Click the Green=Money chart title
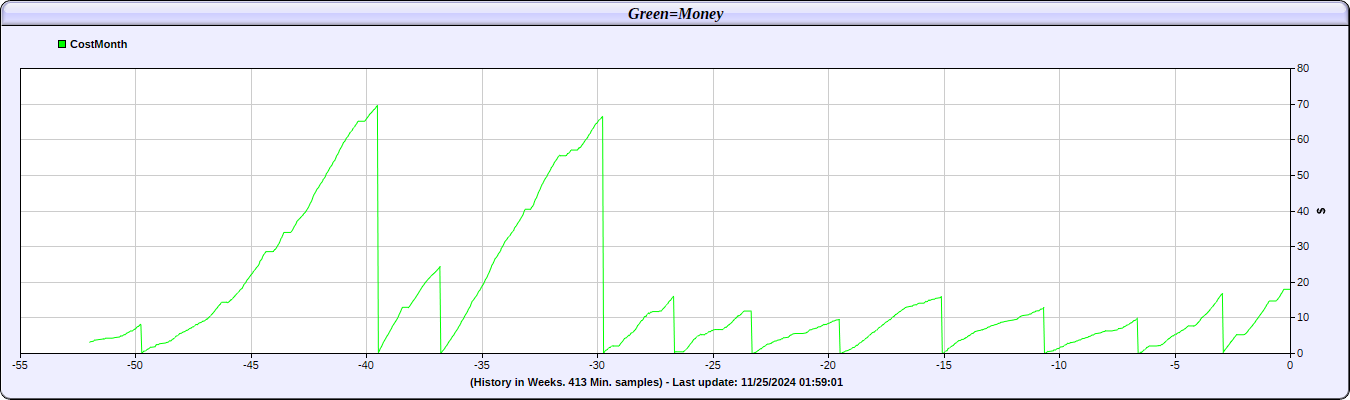 (675, 13)
